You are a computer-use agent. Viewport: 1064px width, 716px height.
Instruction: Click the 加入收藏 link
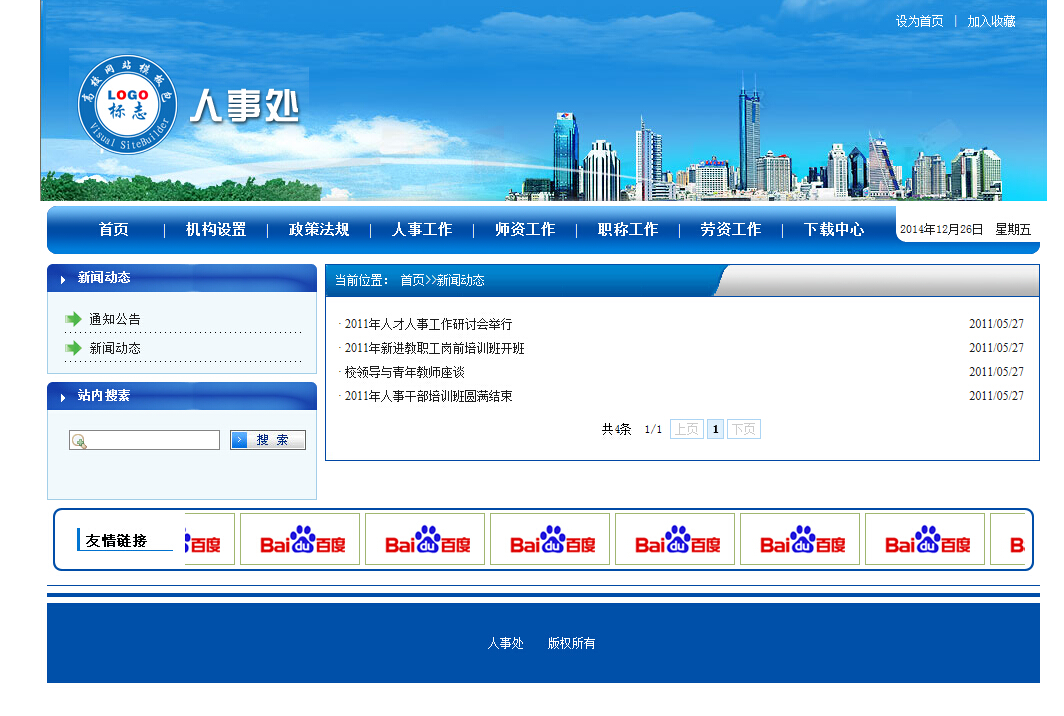(991, 21)
